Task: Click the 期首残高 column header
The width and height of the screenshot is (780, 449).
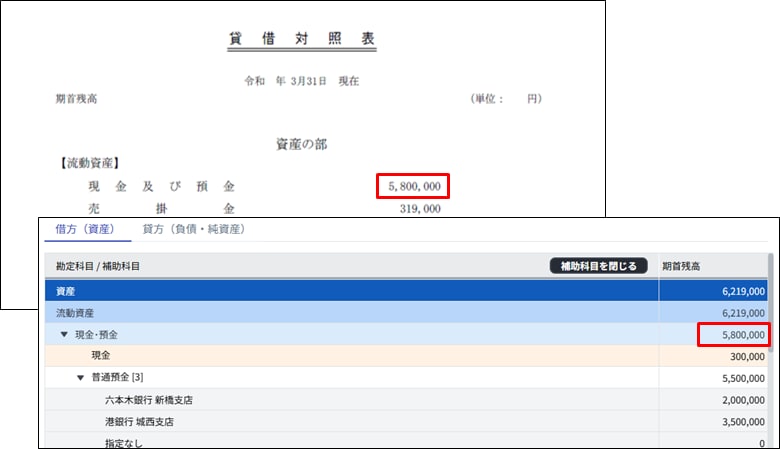Action: pyautogui.click(x=682, y=266)
